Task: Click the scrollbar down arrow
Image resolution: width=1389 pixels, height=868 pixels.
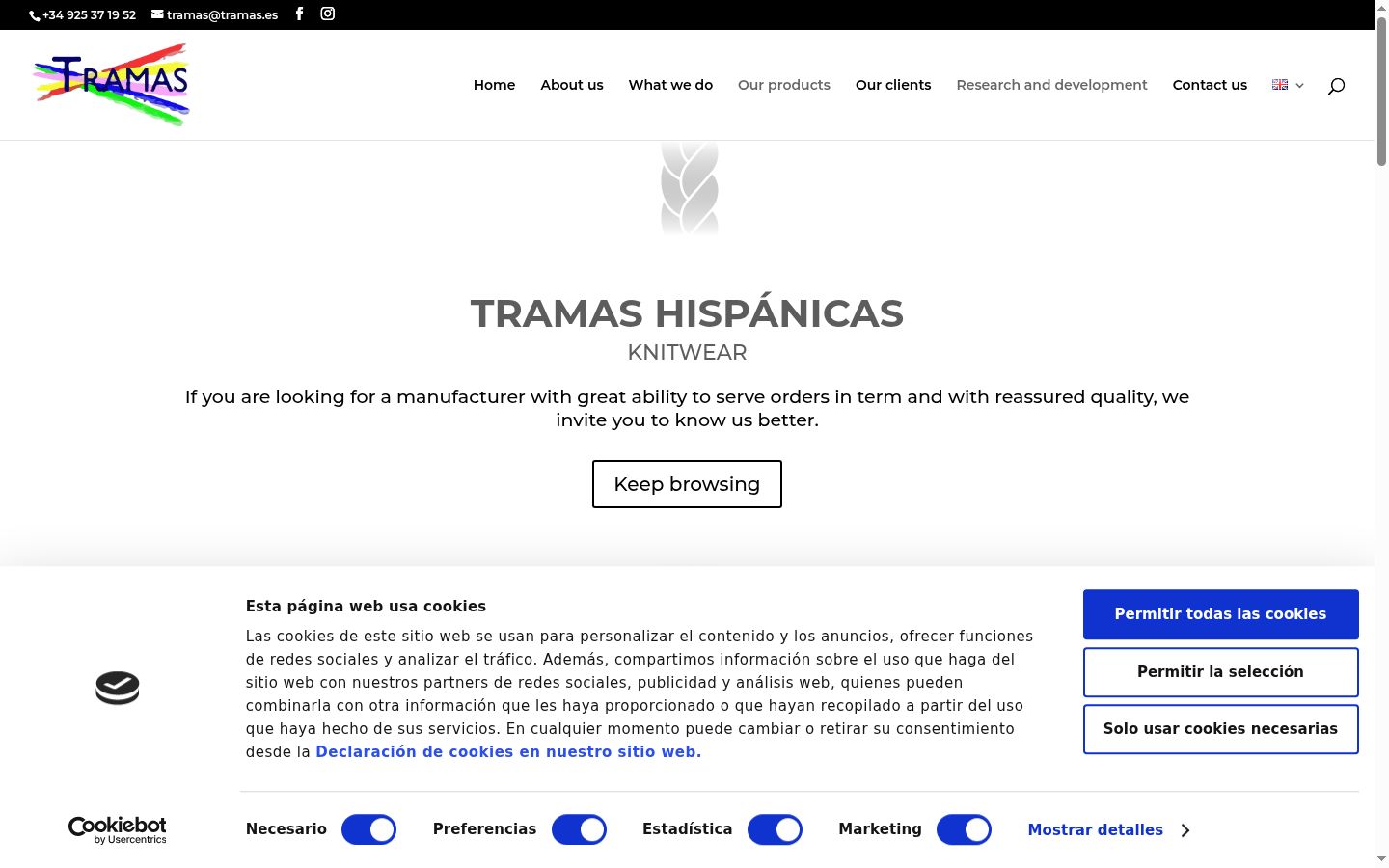Action: point(1381,859)
